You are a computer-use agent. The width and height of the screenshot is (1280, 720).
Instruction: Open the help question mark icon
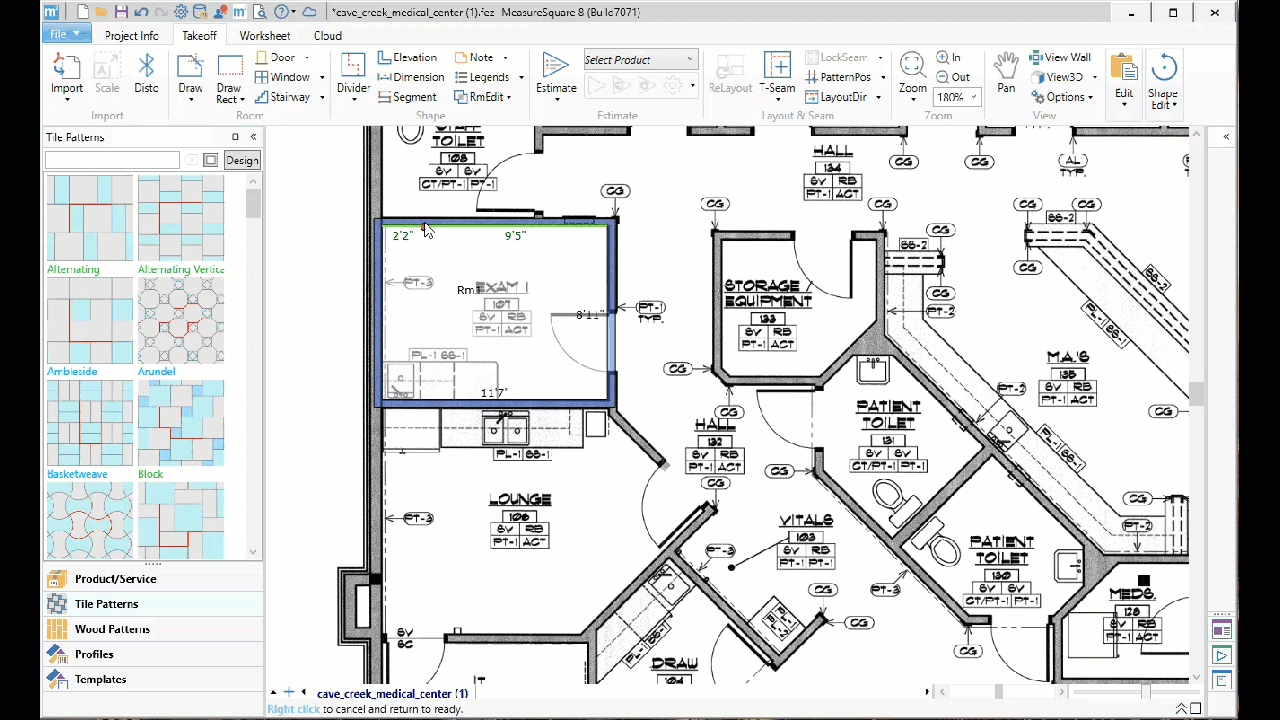[281, 12]
